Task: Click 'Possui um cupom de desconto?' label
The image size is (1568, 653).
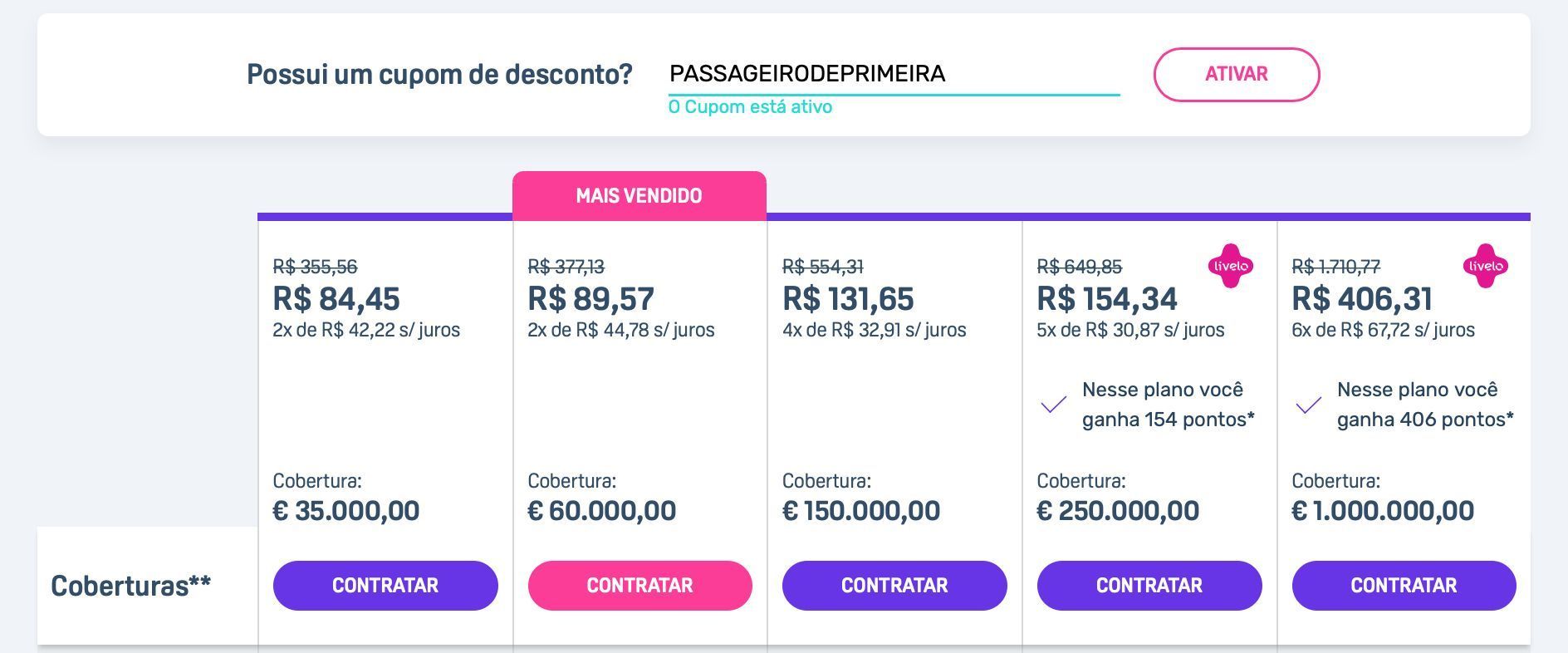Action: point(439,75)
